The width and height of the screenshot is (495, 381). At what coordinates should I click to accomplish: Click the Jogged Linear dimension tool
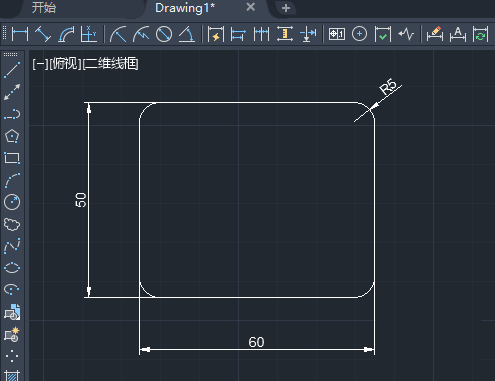[406, 34]
